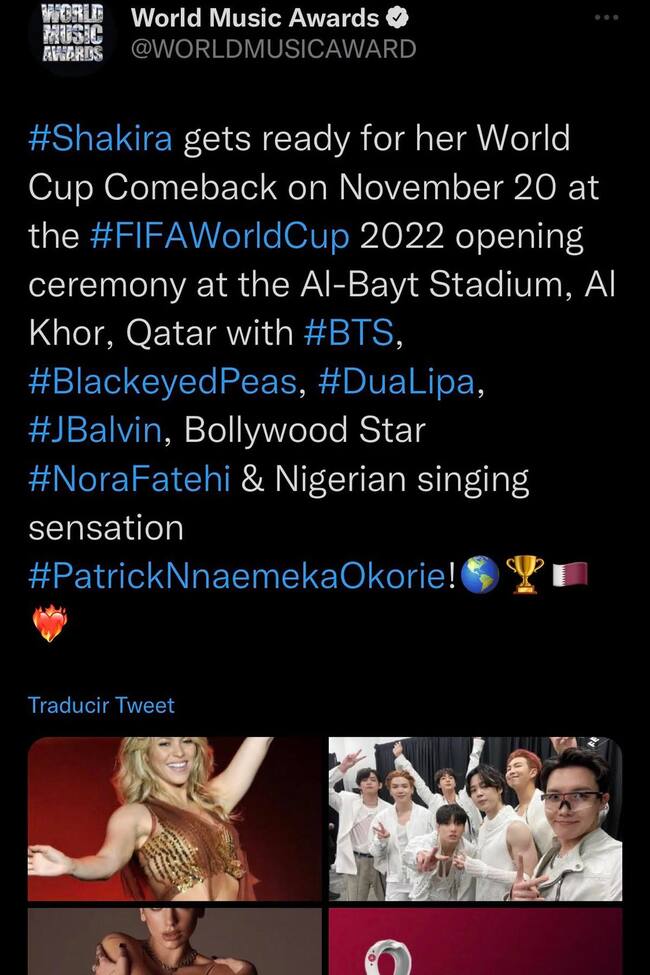The height and width of the screenshot is (975, 650).
Task: Open the #FIFAWorldCup hashtag
Action: [x=220, y=236]
